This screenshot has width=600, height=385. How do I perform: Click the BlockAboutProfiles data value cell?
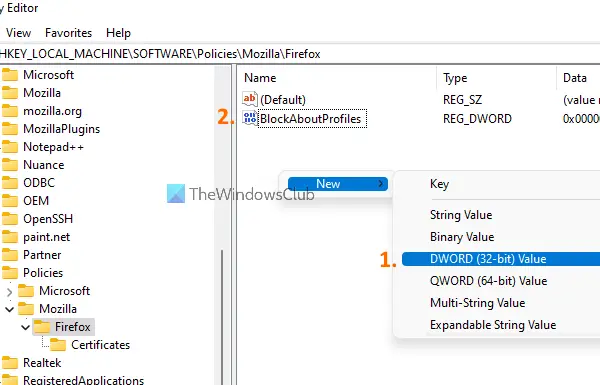pos(581,119)
